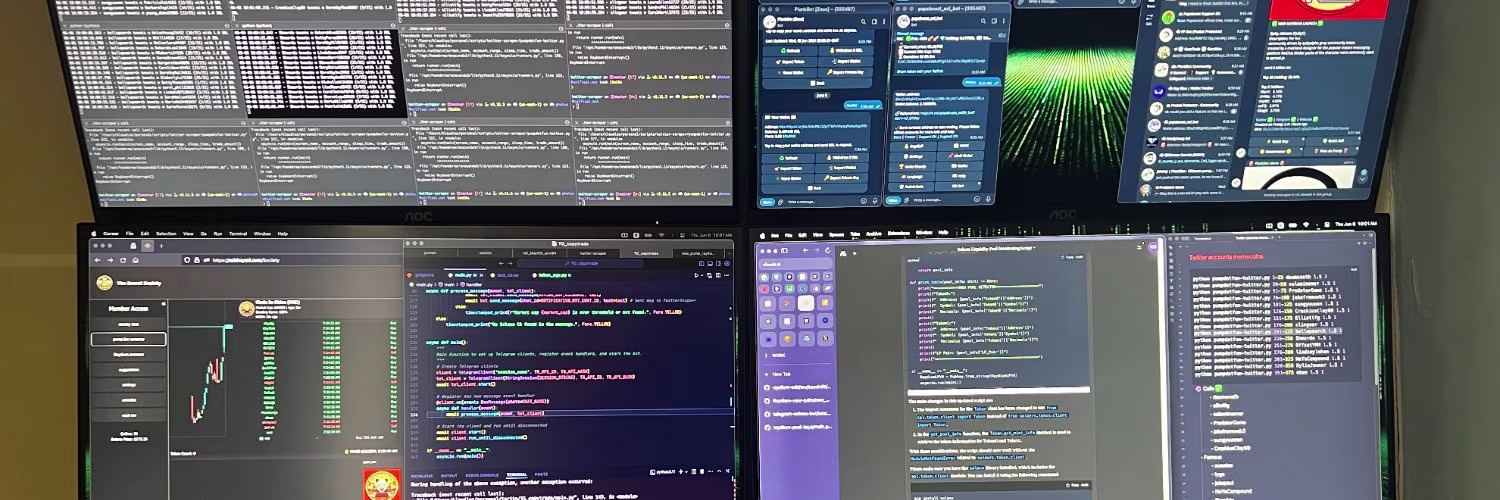1500x500 pixels.
Task: Open the three-dot menu in the pepeboost_sol_bot window
Action: click(1003, 21)
